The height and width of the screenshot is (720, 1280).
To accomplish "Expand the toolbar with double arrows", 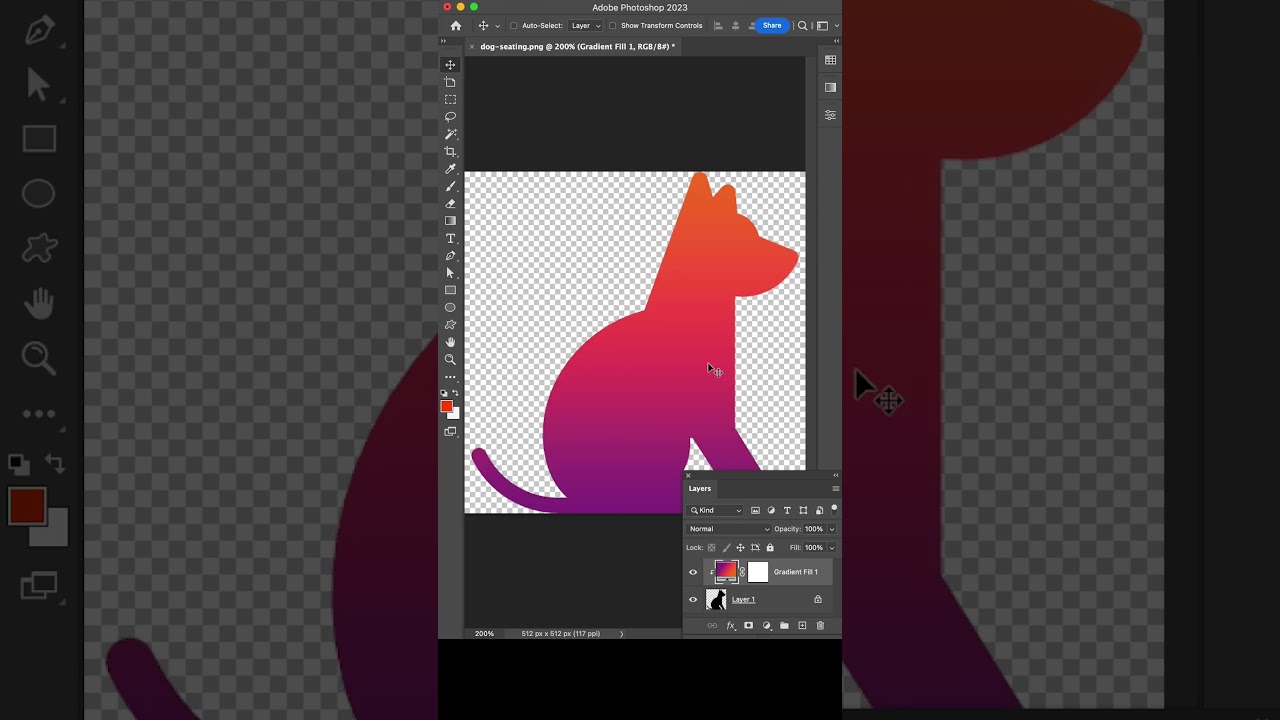I will pos(443,41).
